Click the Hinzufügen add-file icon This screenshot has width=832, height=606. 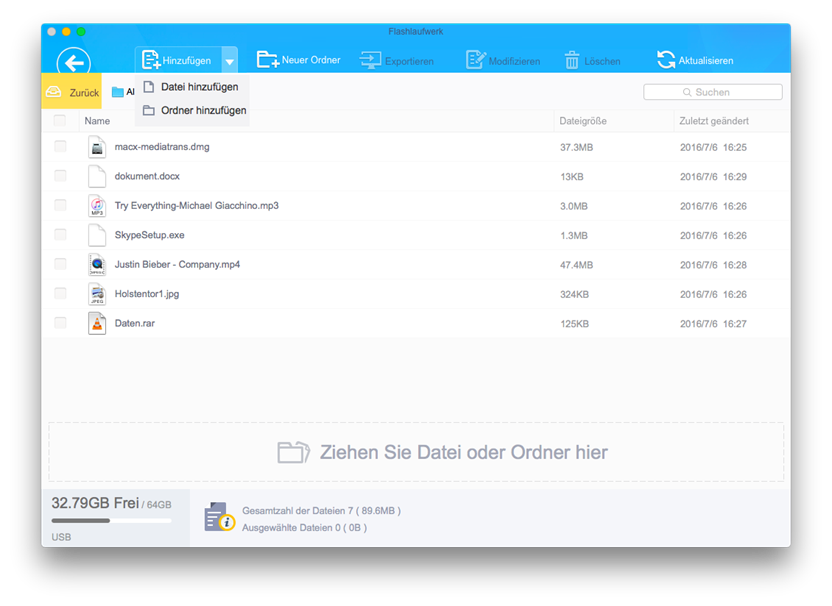(151, 60)
